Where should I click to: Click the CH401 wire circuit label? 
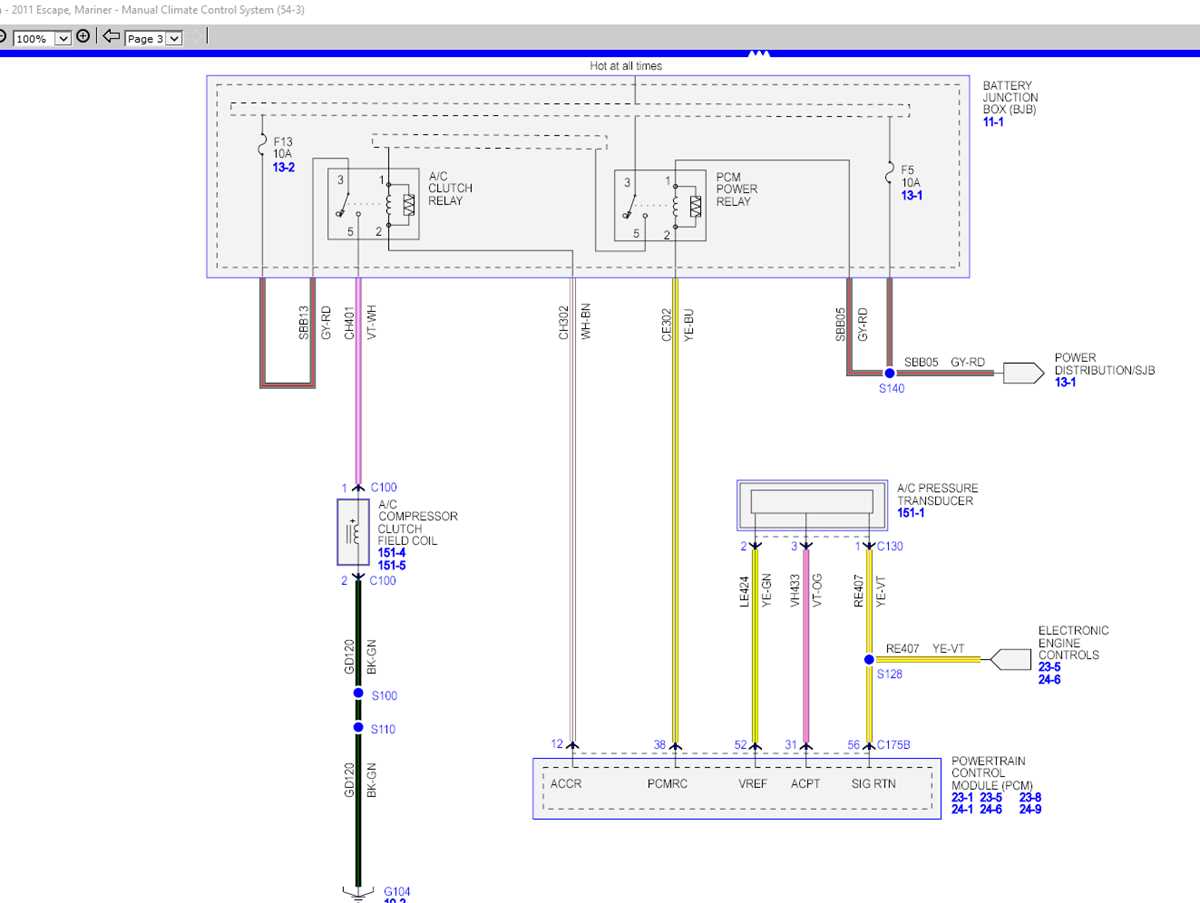(350, 323)
